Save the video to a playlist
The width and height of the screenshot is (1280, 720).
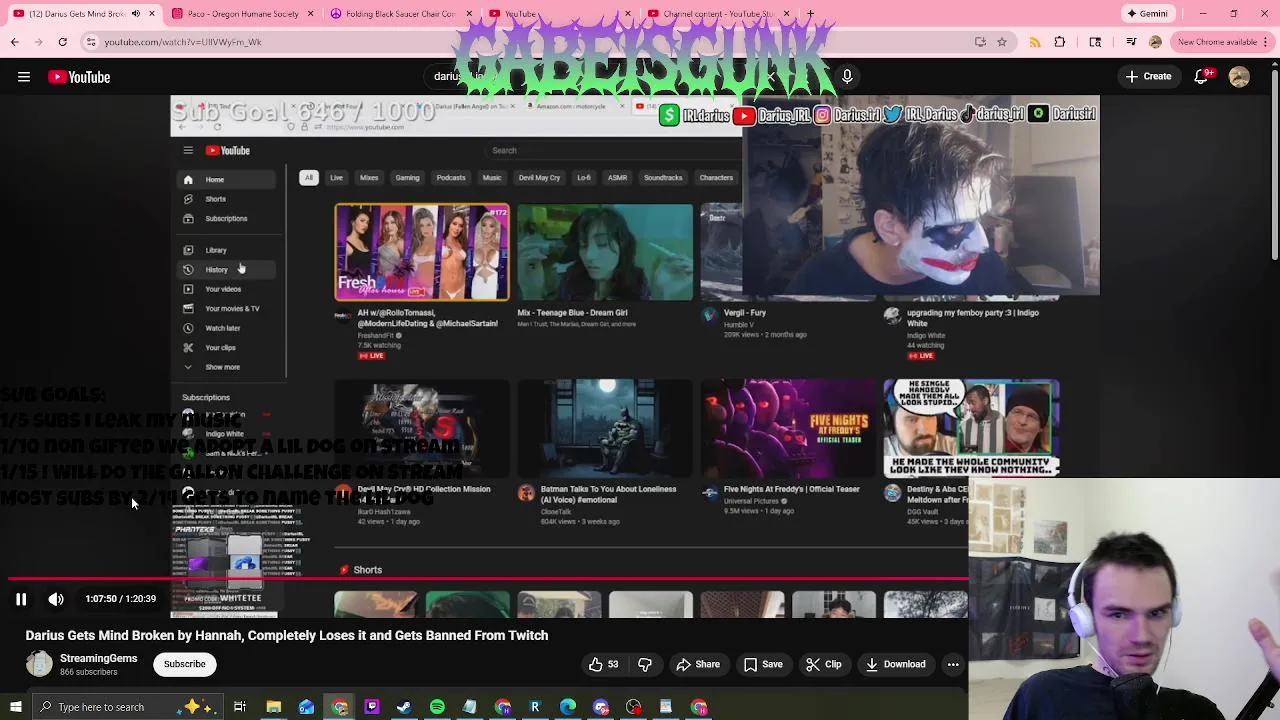click(762, 664)
